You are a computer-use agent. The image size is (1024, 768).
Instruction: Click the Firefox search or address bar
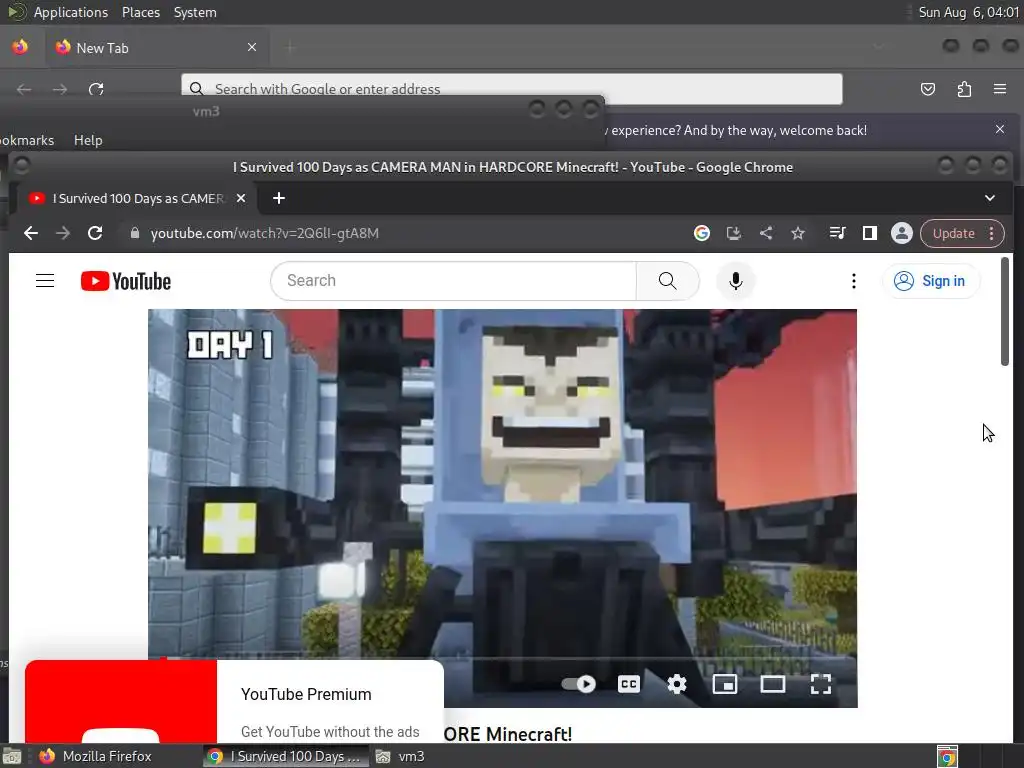pos(512,89)
